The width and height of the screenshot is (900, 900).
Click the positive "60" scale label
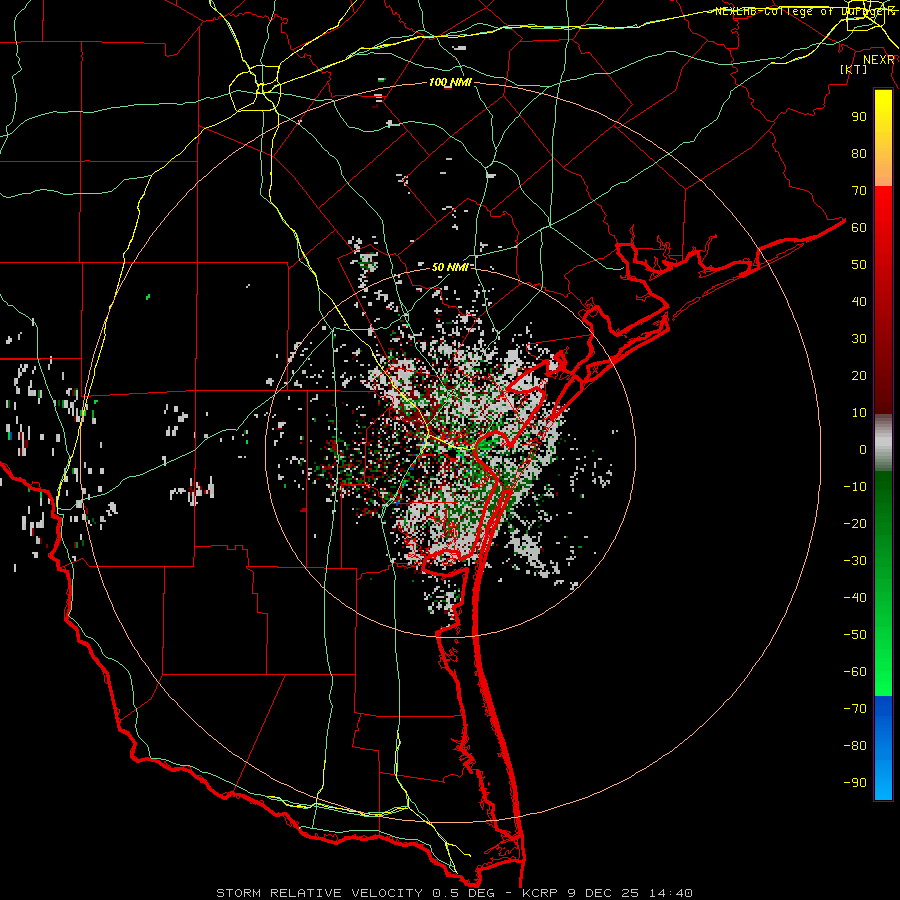(x=859, y=228)
